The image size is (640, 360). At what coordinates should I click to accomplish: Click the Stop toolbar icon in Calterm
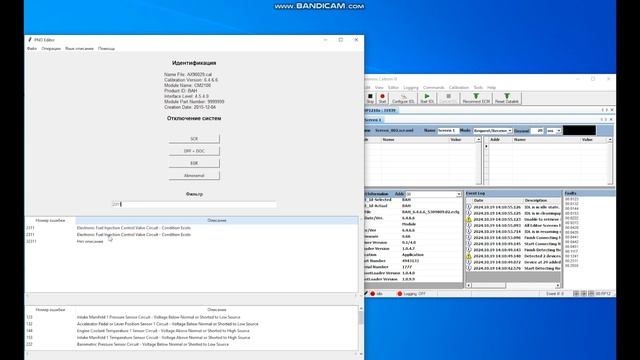pyautogui.click(x=370, y=98)
